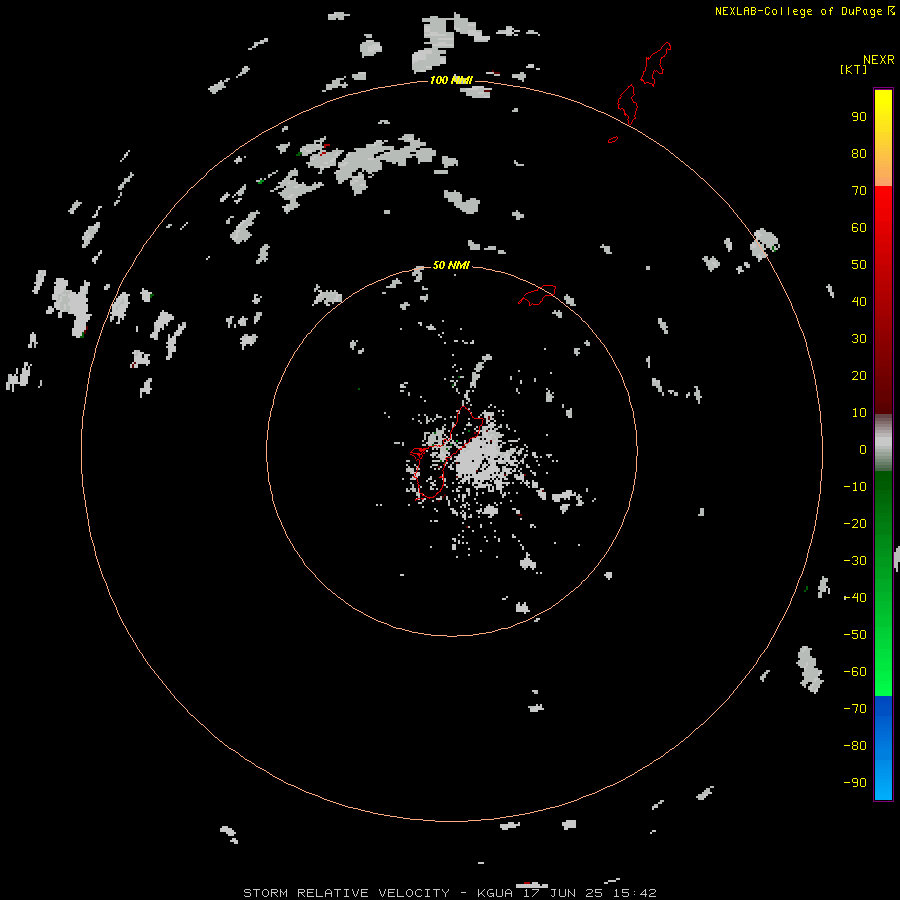Click the northernmost red island outline at top right
This screenshot has height=900, width=900.
click(x=655, y=64)
